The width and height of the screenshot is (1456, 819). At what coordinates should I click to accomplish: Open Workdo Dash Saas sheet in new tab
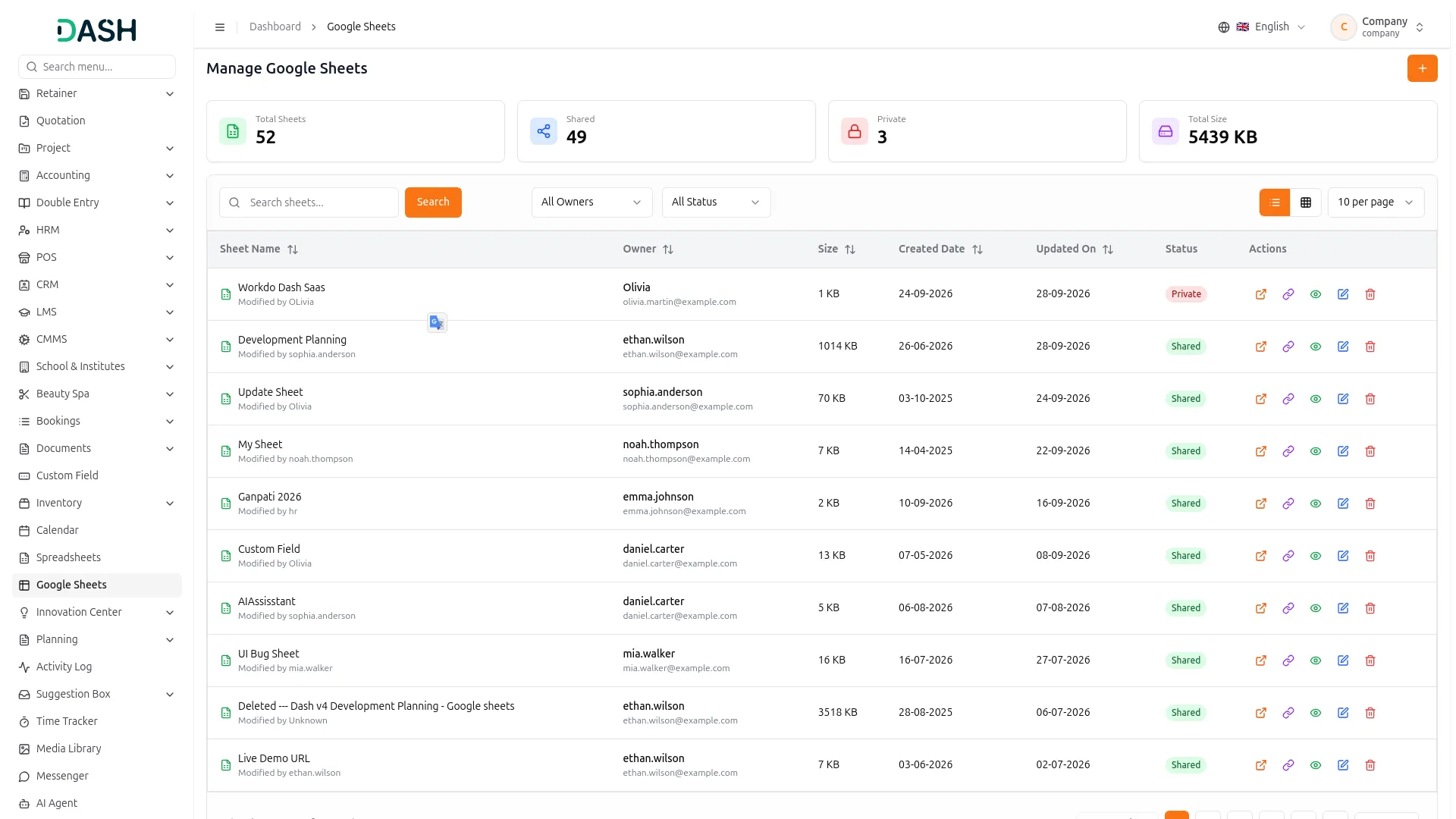pyautogui.click(x=1261, y=294)
